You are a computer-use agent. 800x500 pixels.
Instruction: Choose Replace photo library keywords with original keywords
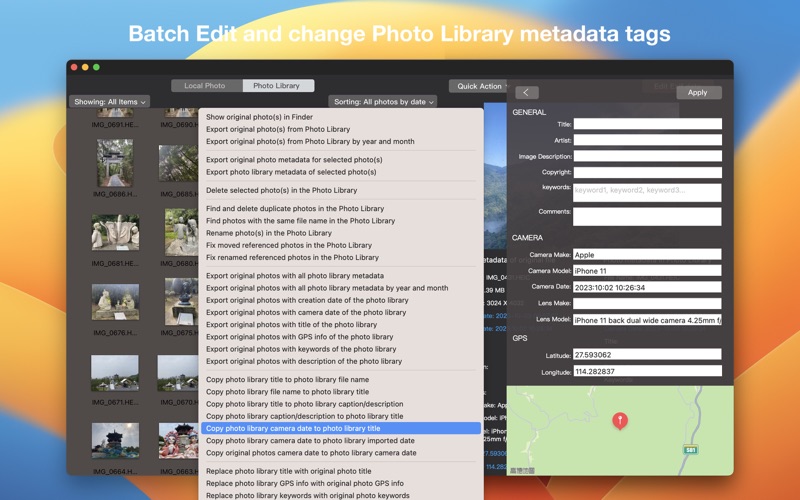click(341, 495)
